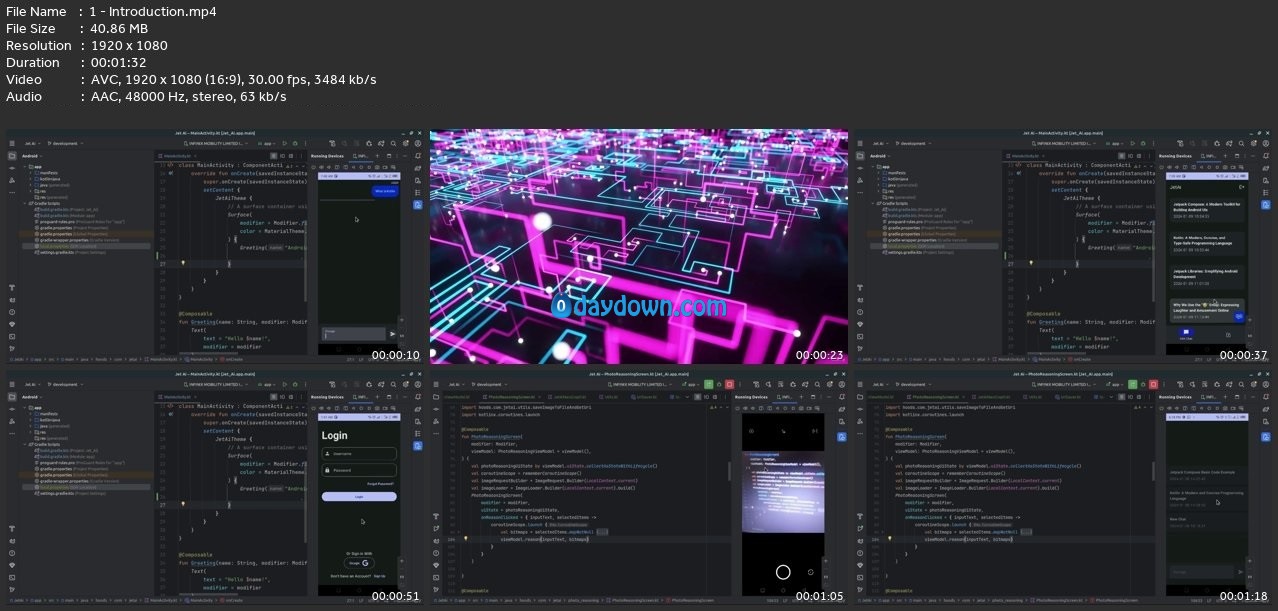Viewport: 1278px width, 611px height.
Task: Select the duration value "00:01:32"
Action: 118,63
